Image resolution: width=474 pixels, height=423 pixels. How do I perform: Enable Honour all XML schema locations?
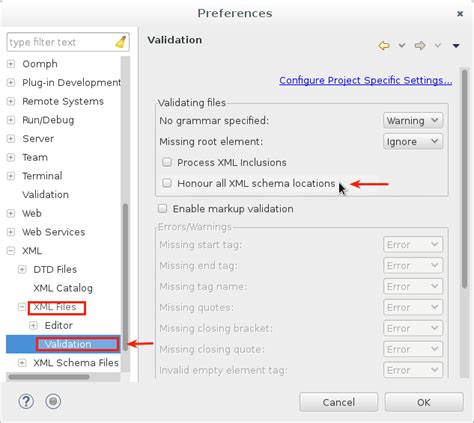pyautogui.click(x=167, y=183)
